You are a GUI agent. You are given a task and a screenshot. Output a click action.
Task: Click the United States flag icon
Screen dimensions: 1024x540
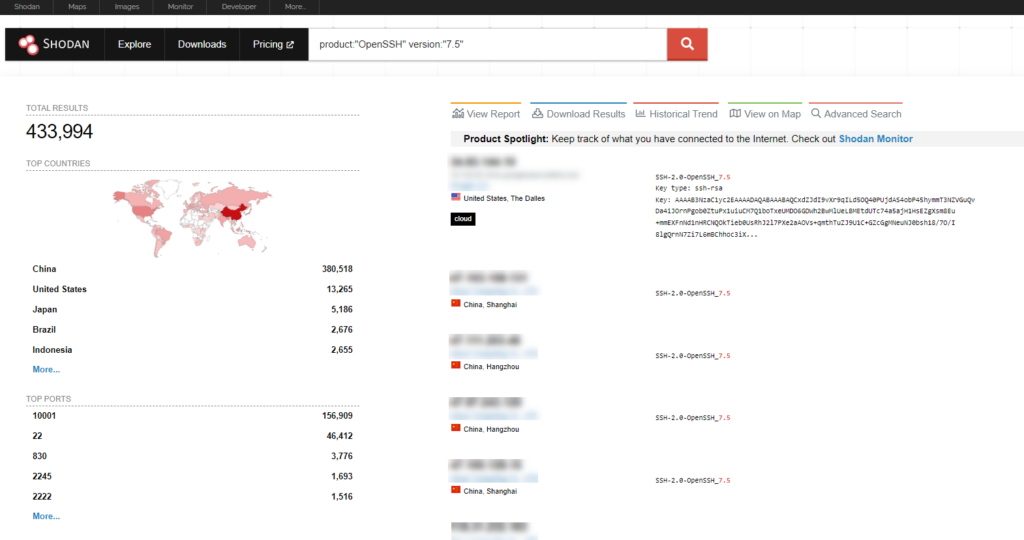tap(456, 197)
